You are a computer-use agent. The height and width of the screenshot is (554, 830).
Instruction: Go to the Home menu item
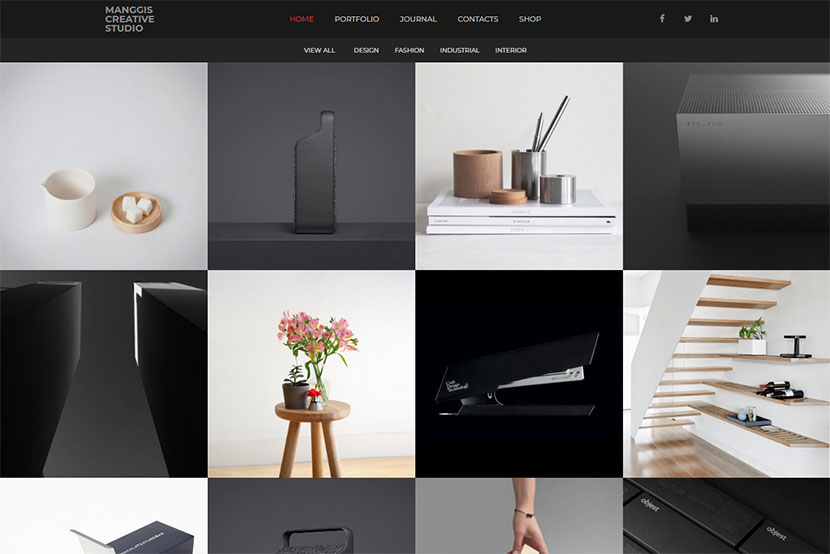pos(302,19)
